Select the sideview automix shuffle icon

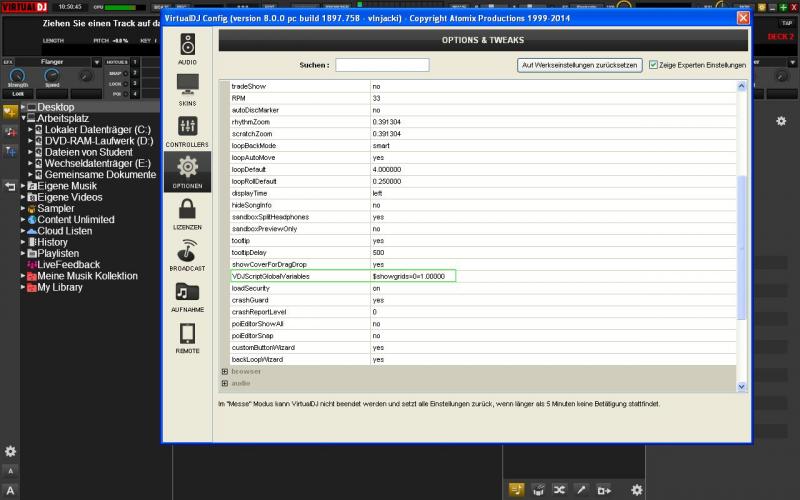559,490
